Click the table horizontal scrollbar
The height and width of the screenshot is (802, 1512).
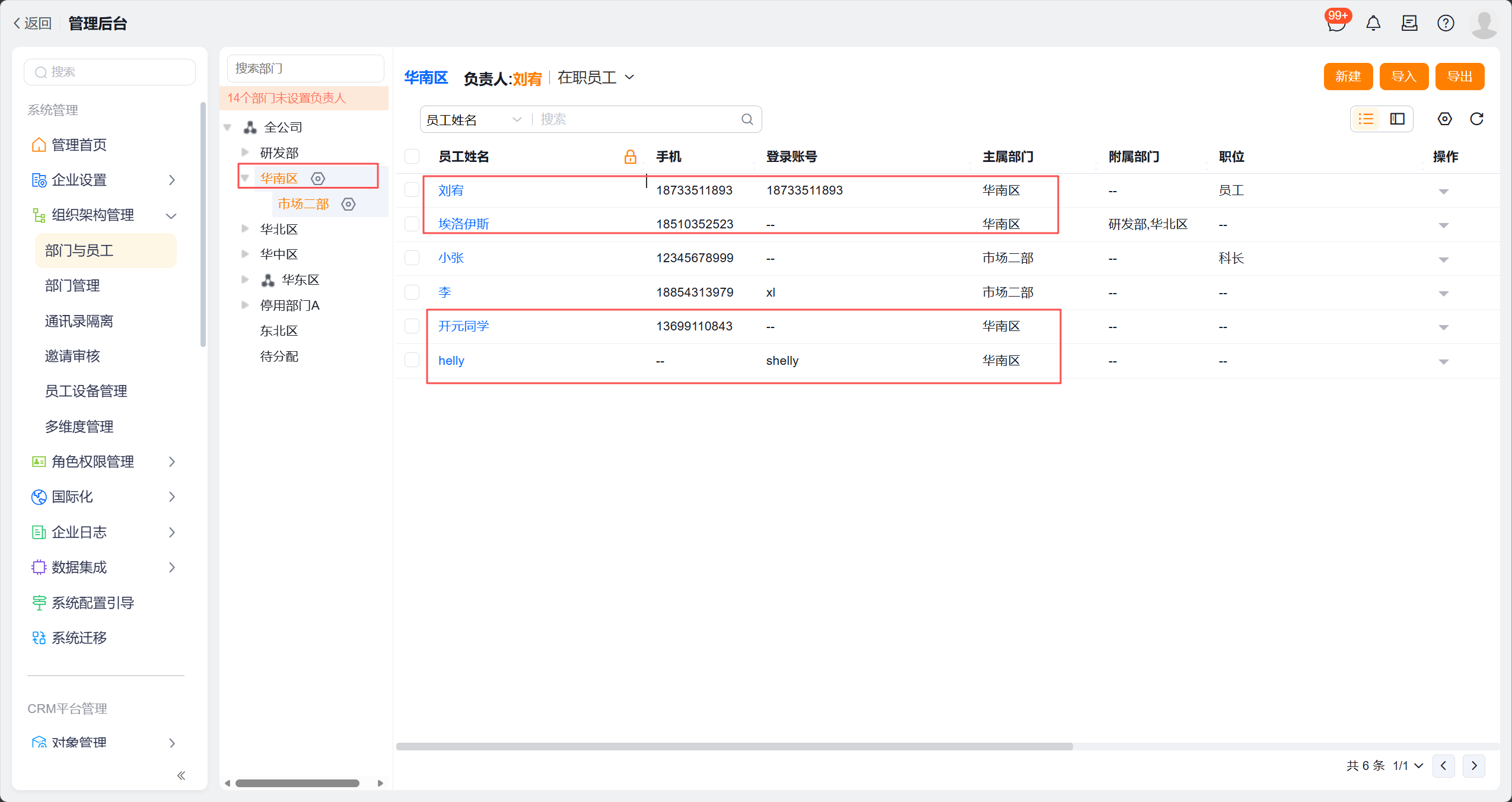click(734, 746)
